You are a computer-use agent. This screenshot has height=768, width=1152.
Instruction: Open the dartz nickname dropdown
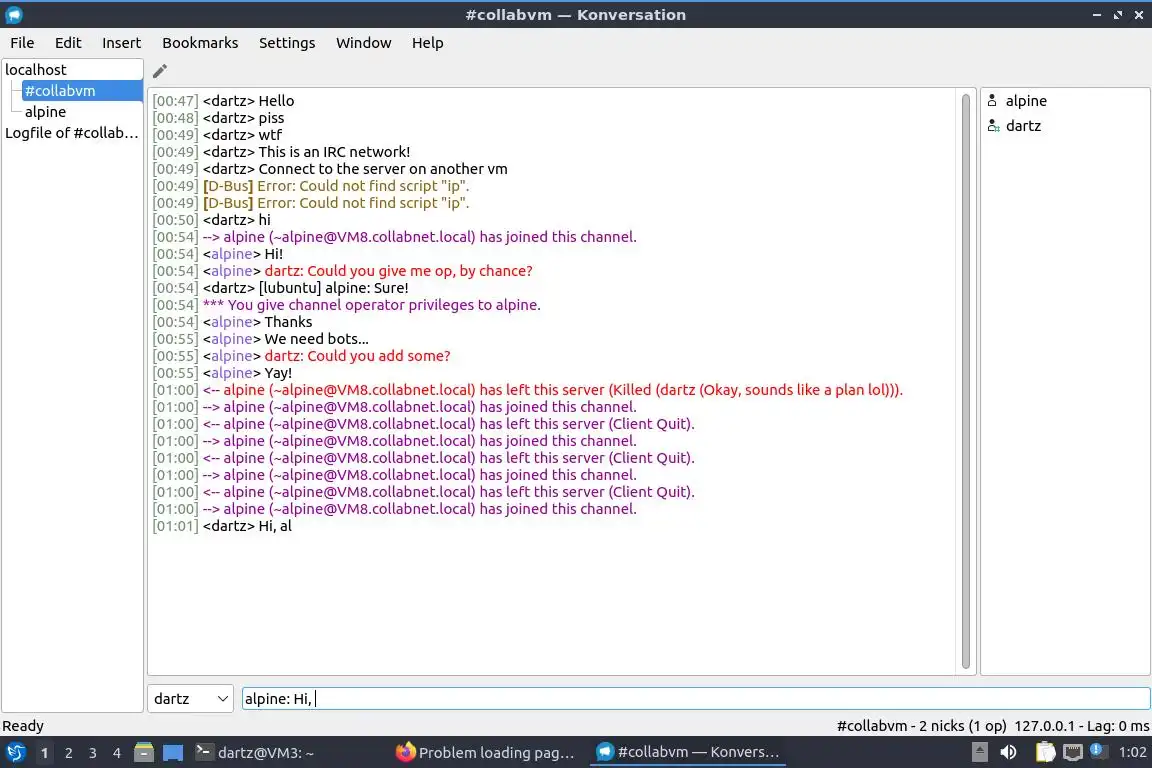(x=190, y=699)
